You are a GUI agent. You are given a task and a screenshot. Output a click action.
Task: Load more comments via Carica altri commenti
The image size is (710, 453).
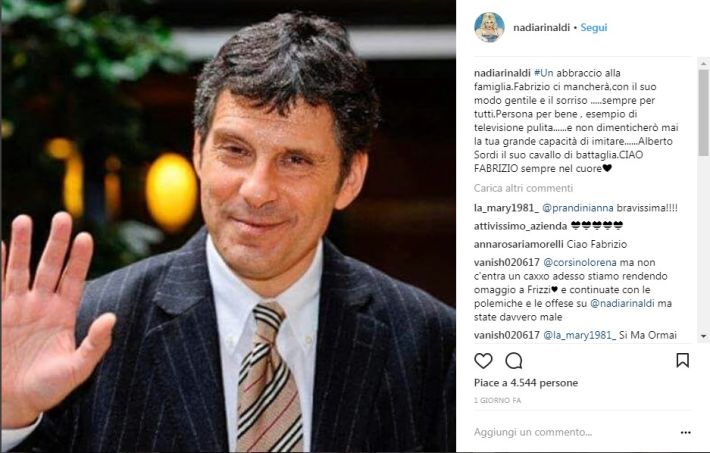523,188
